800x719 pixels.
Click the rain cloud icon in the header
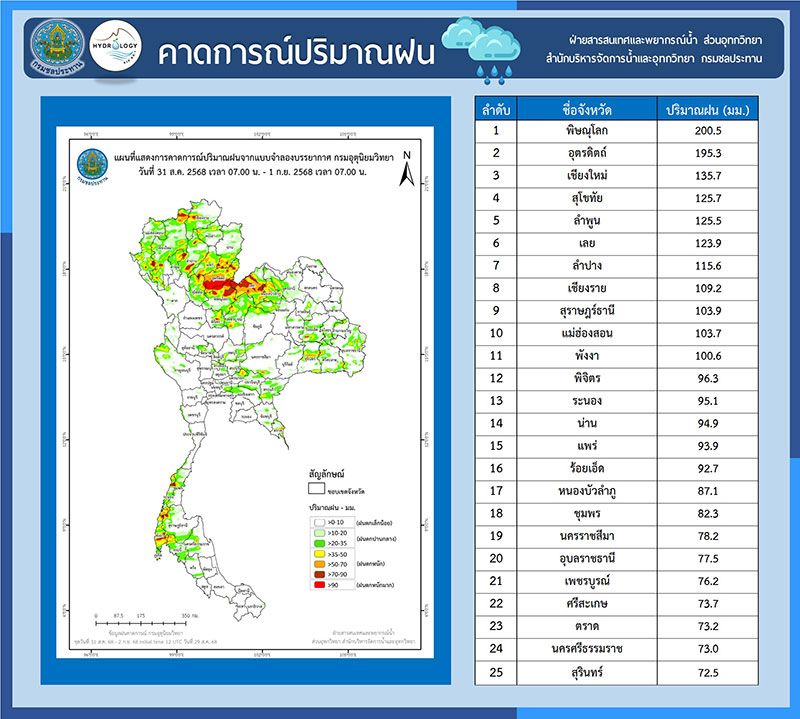coord(481,50)
